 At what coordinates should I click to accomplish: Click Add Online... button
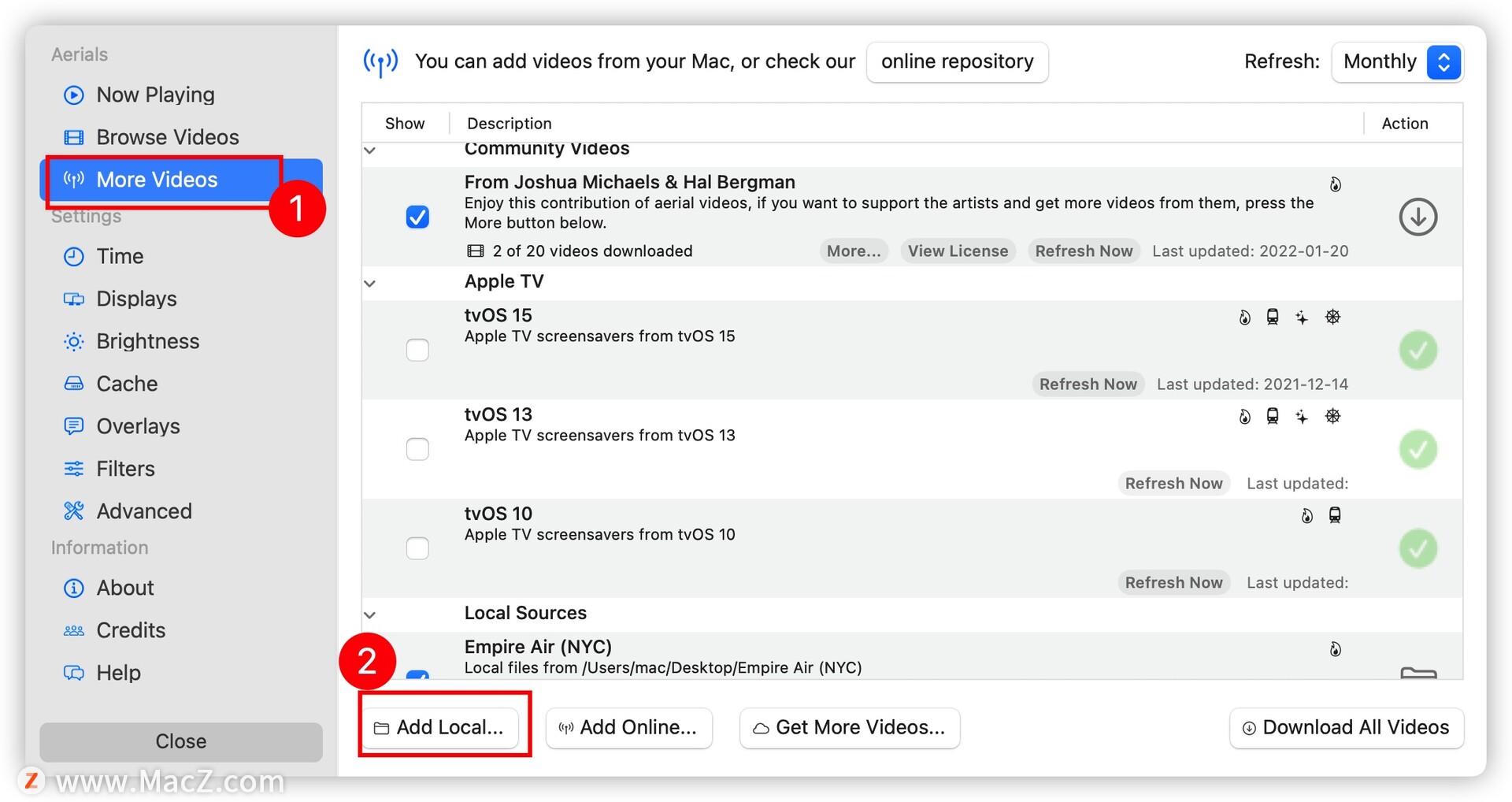coord(629,728)
